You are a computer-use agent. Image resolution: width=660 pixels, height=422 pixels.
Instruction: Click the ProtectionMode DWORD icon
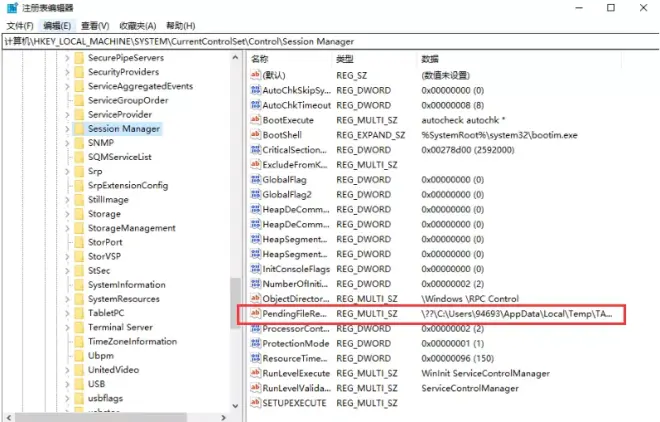pyautogui.click(x=255, y=343)
